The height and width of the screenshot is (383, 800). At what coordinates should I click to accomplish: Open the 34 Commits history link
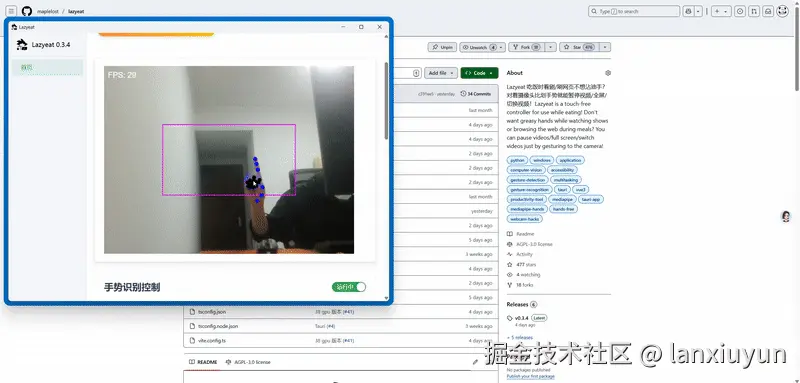pos(476,94)
